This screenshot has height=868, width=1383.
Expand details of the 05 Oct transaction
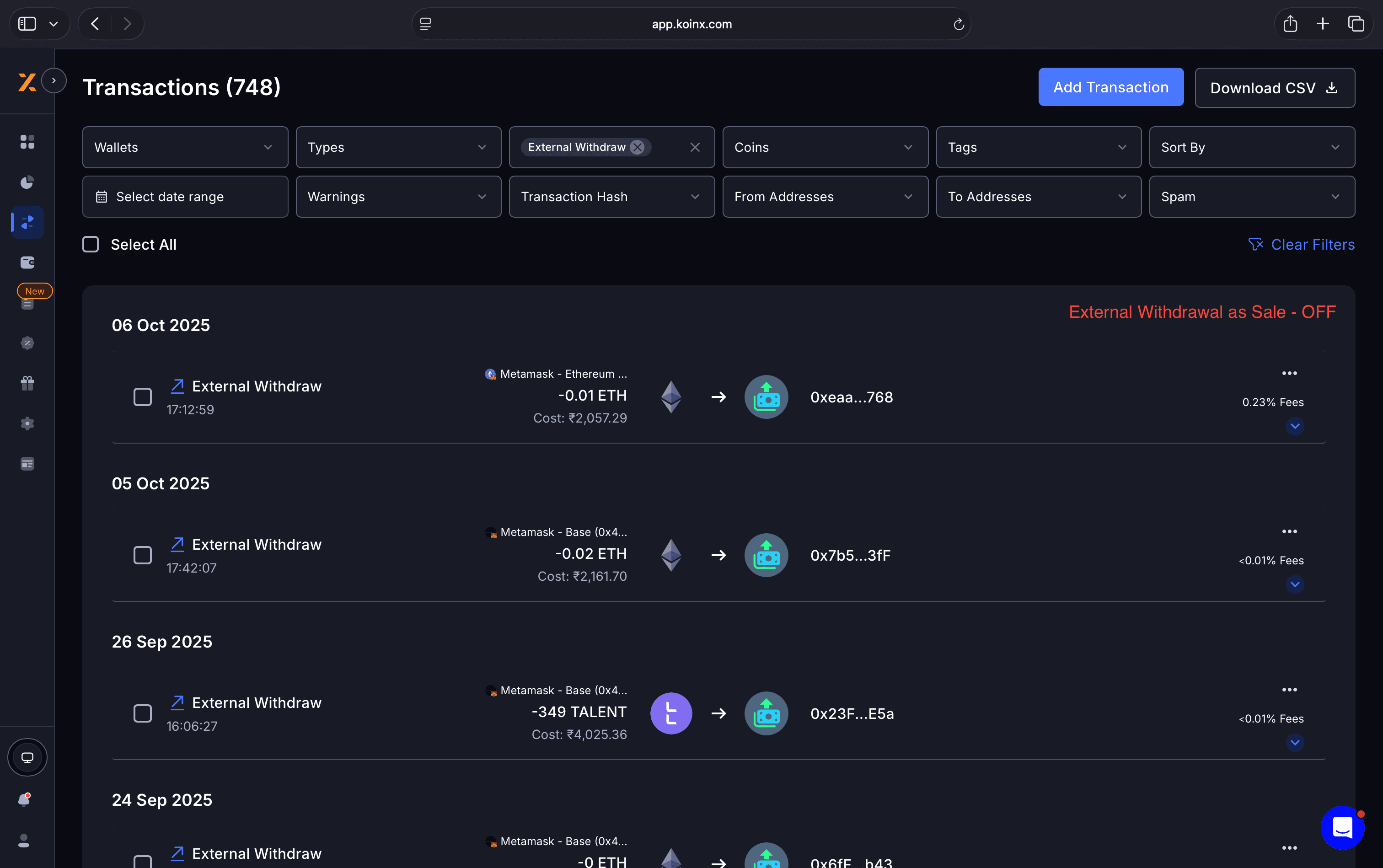pyautogui.click(x=1295, y=584)
